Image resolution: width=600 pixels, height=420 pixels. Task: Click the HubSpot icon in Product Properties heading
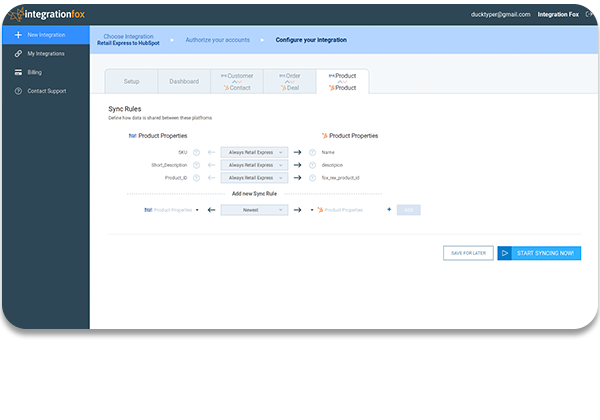[324, 136]
